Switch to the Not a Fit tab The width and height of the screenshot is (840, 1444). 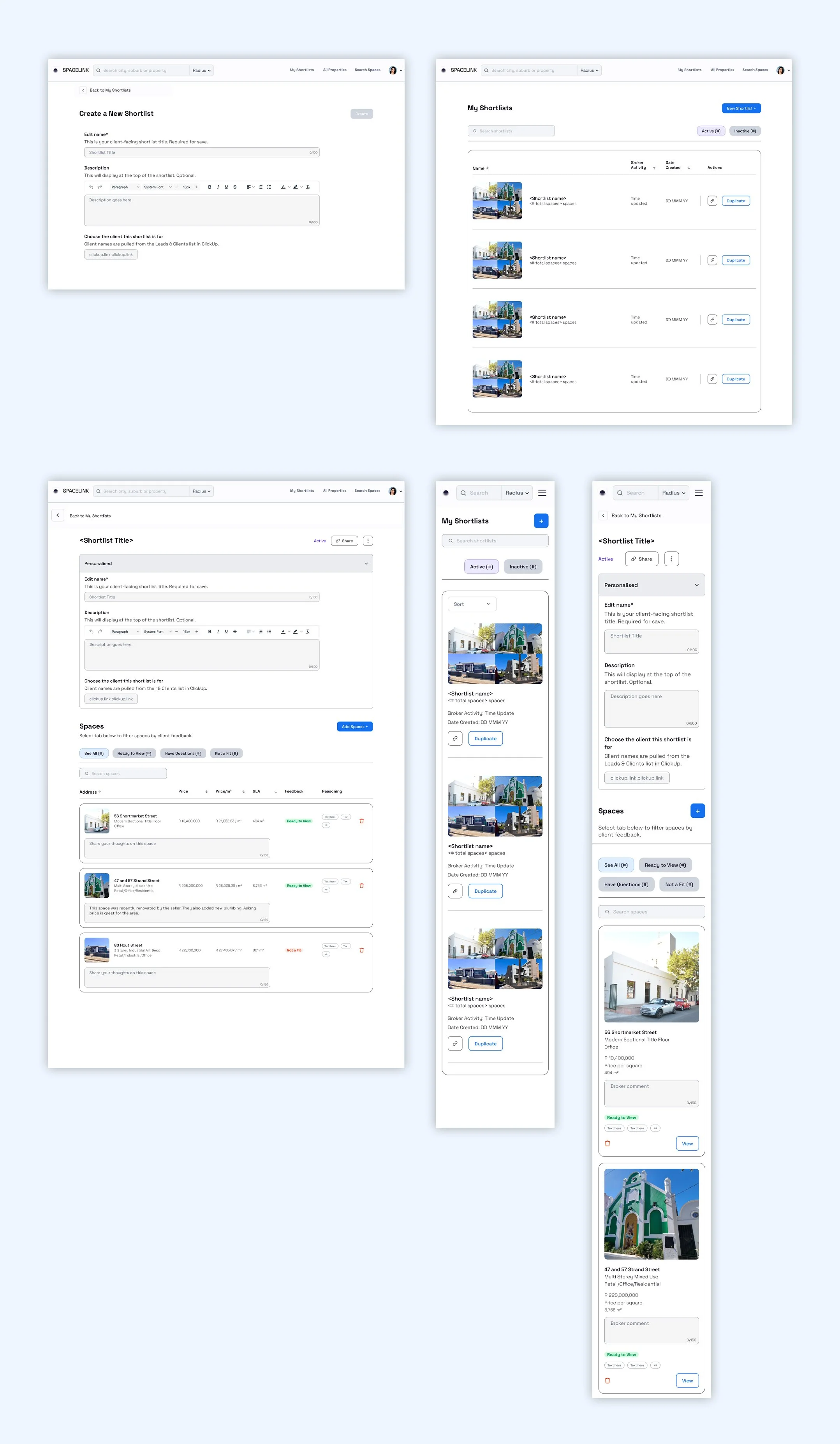point(226,753)
